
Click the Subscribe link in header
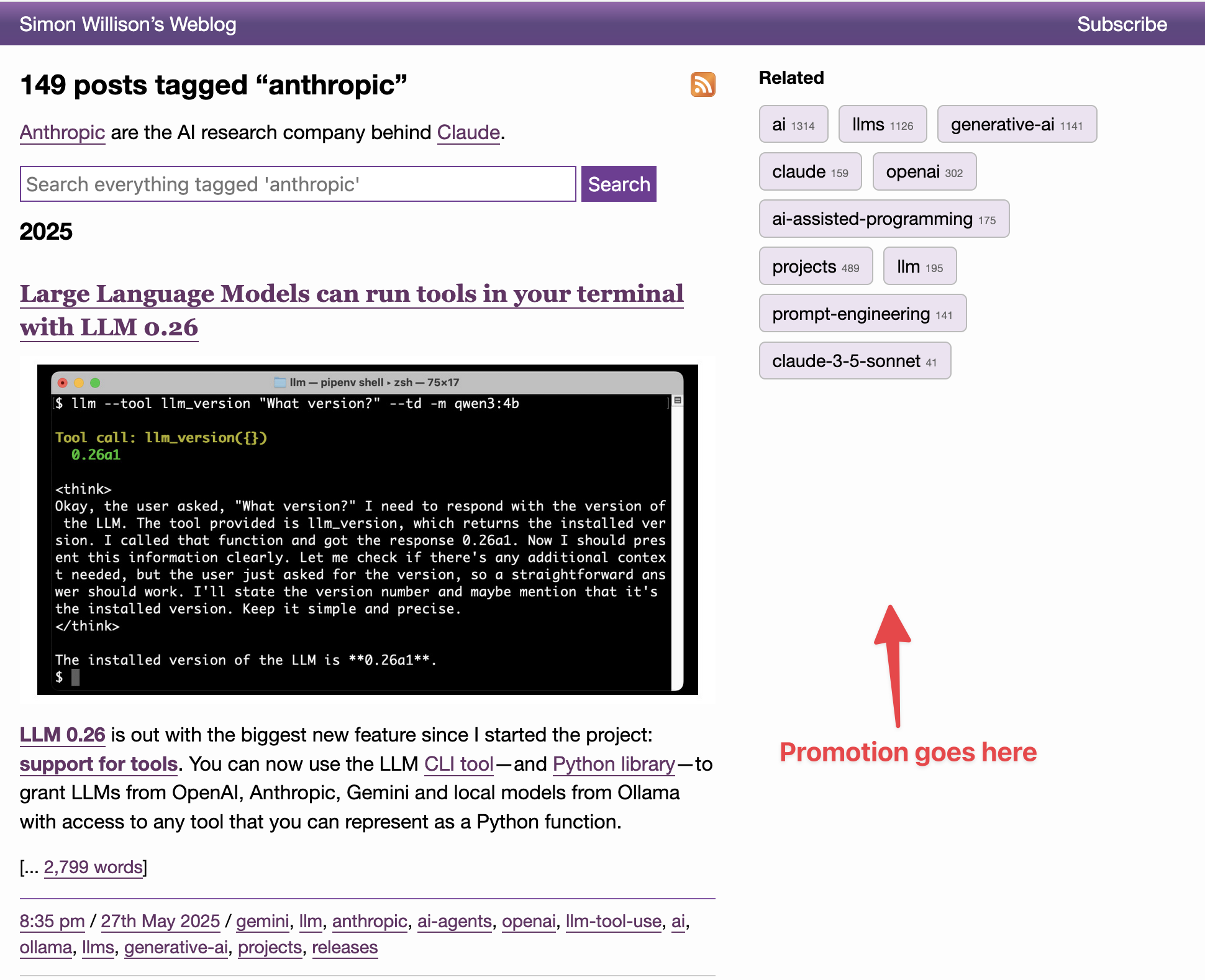(1122, 24)
